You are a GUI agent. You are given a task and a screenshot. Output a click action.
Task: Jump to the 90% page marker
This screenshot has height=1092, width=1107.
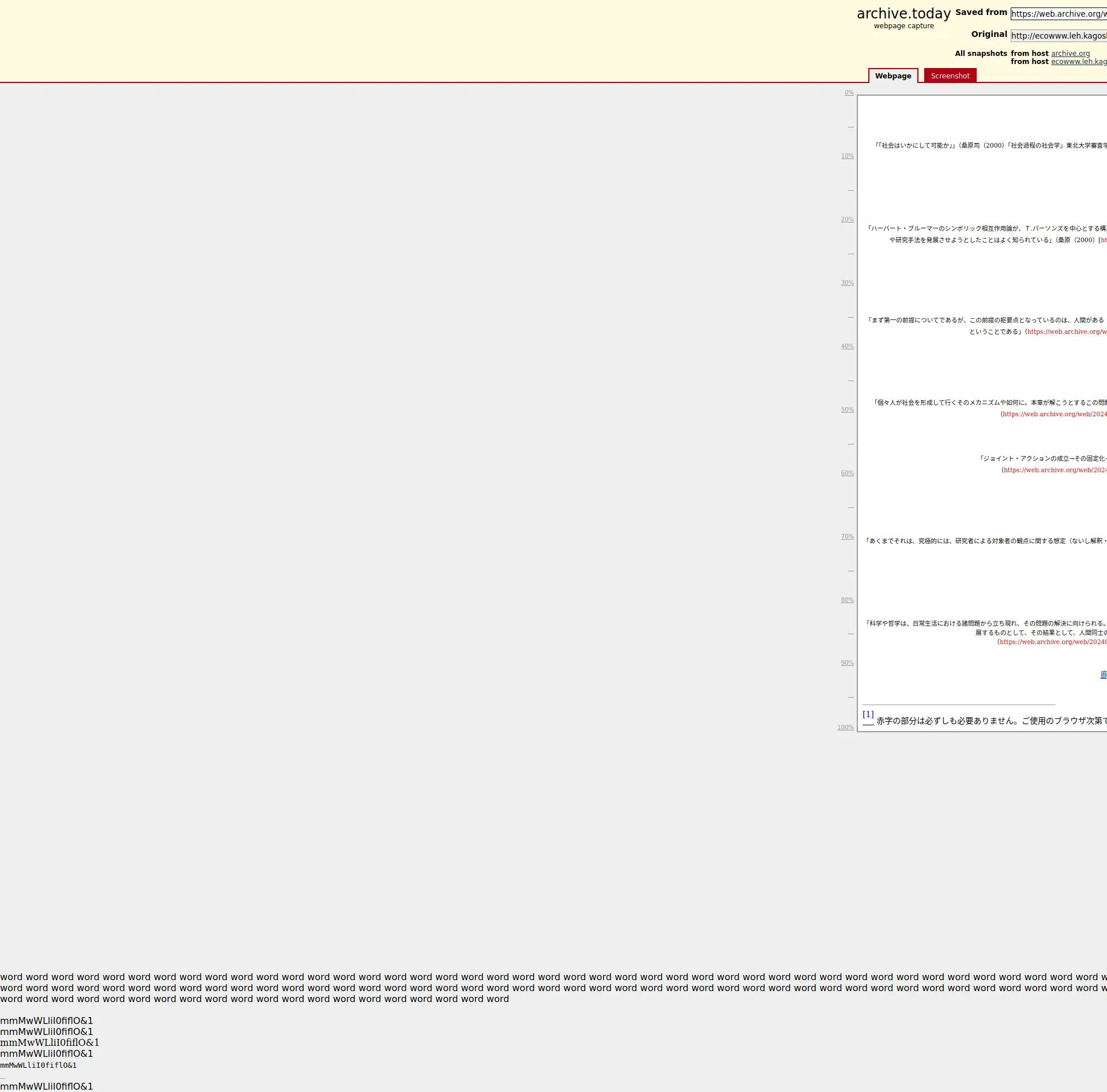pos(847,663)
